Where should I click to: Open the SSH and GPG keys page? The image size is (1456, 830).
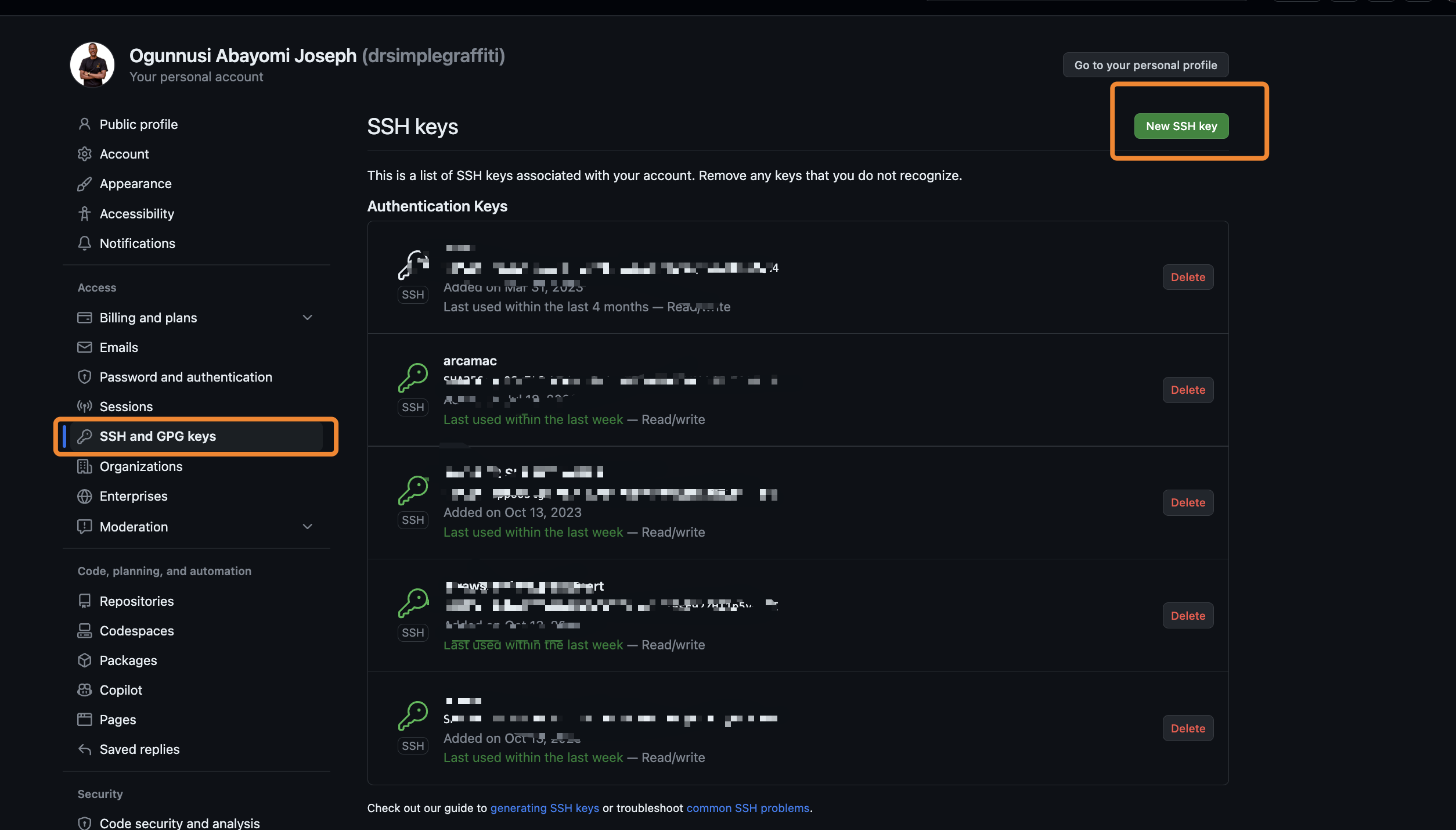point(157,436)
